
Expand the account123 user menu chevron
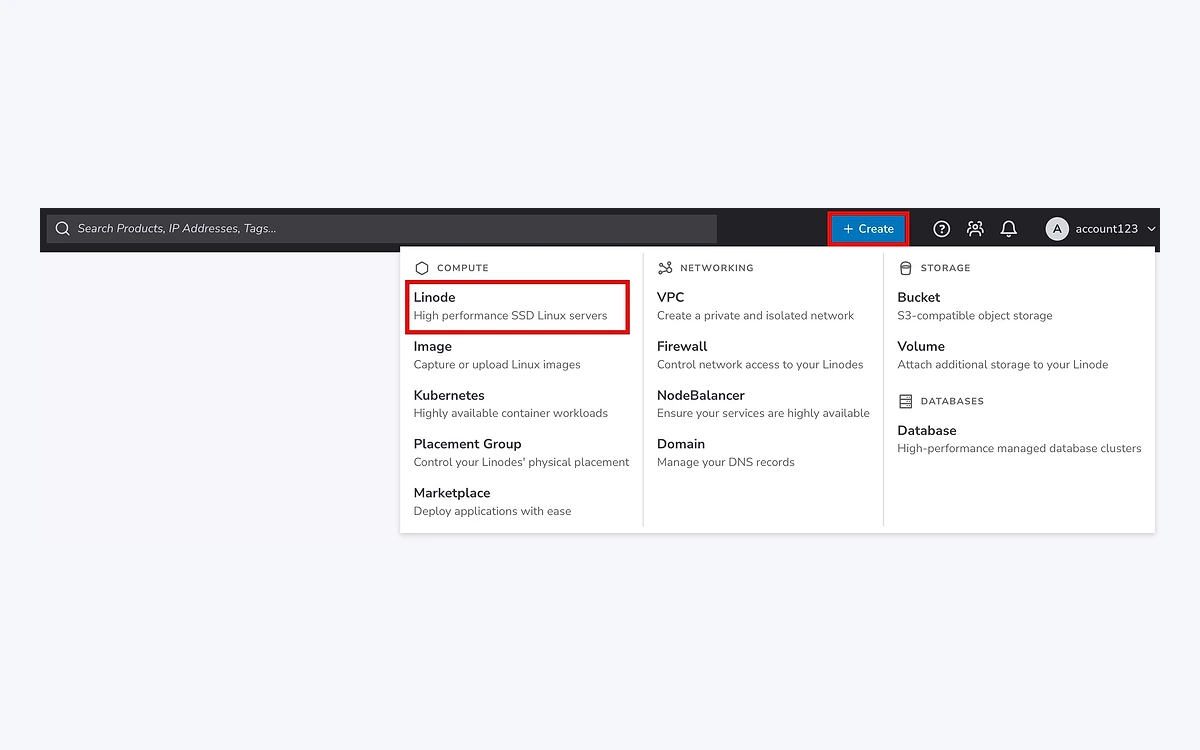[x=1151, y=229]
